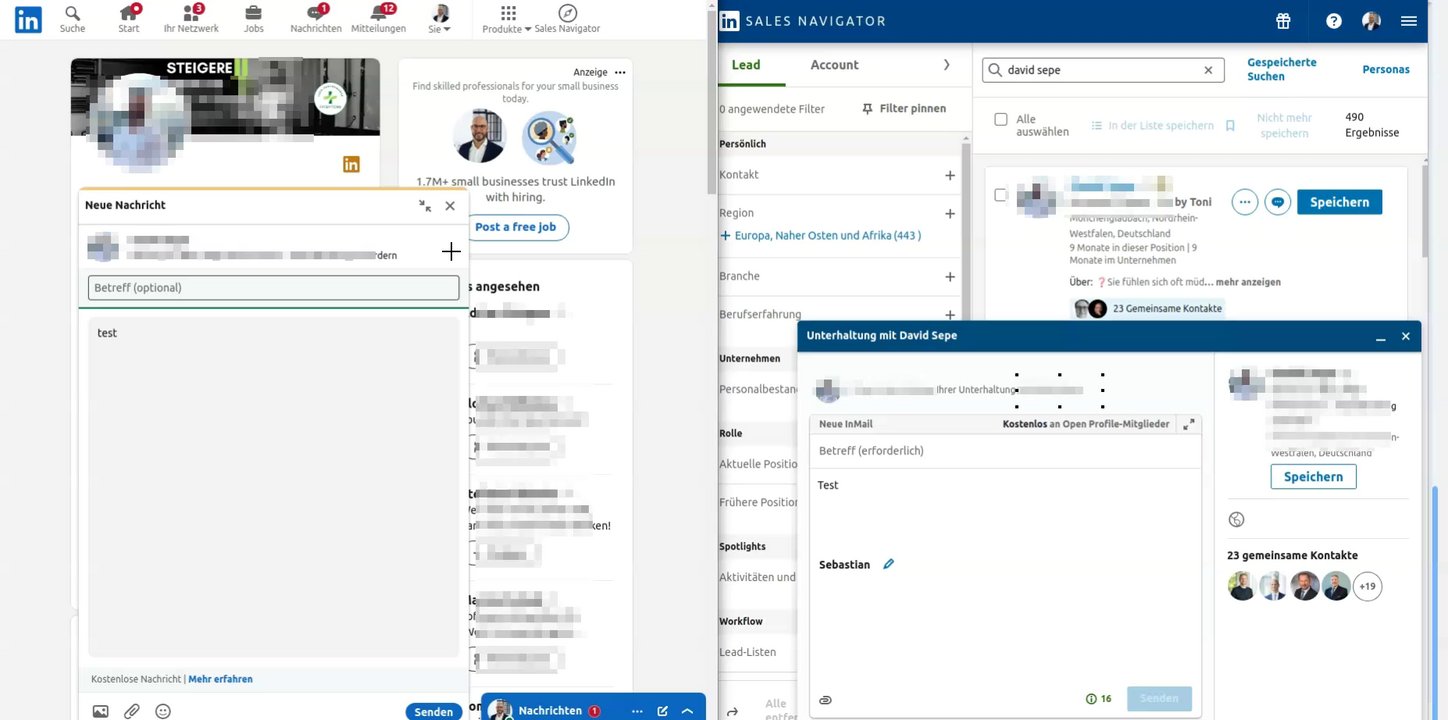
Task: Go to Start in LinkedIn nav
Action: click(x=129, y=19)
